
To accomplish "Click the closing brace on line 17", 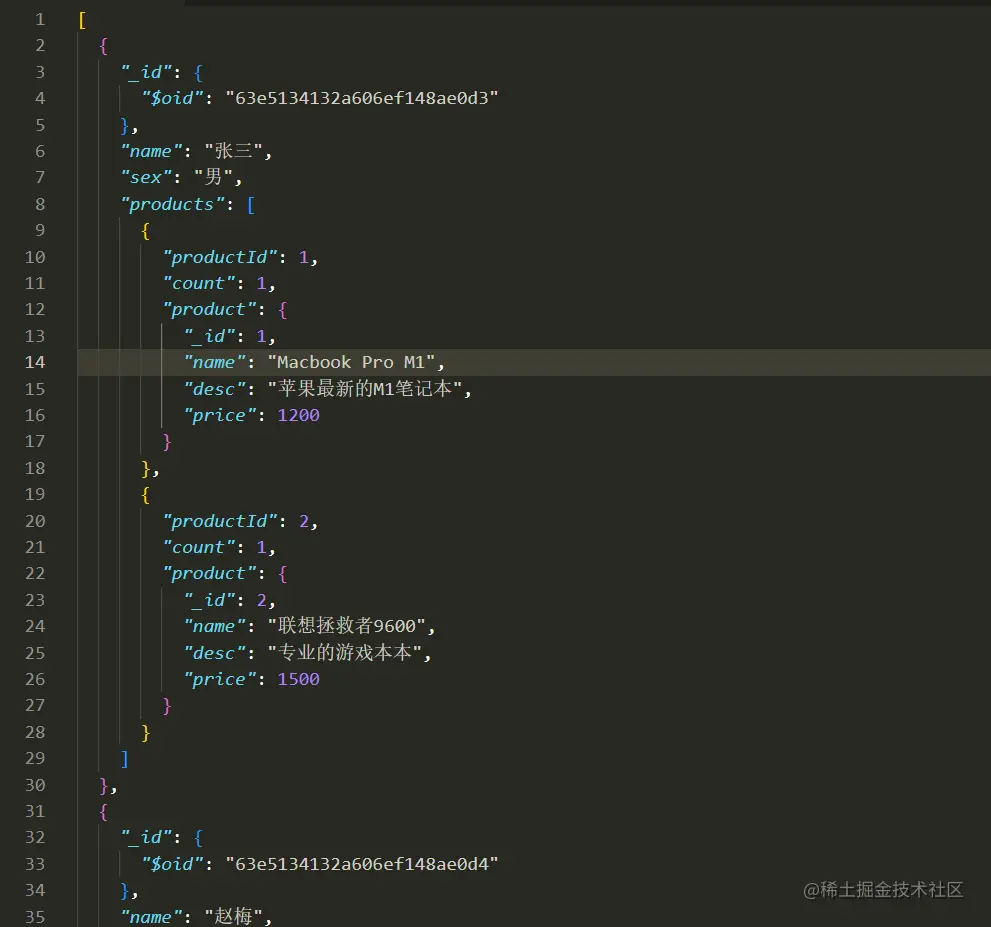I will (167, 442).
